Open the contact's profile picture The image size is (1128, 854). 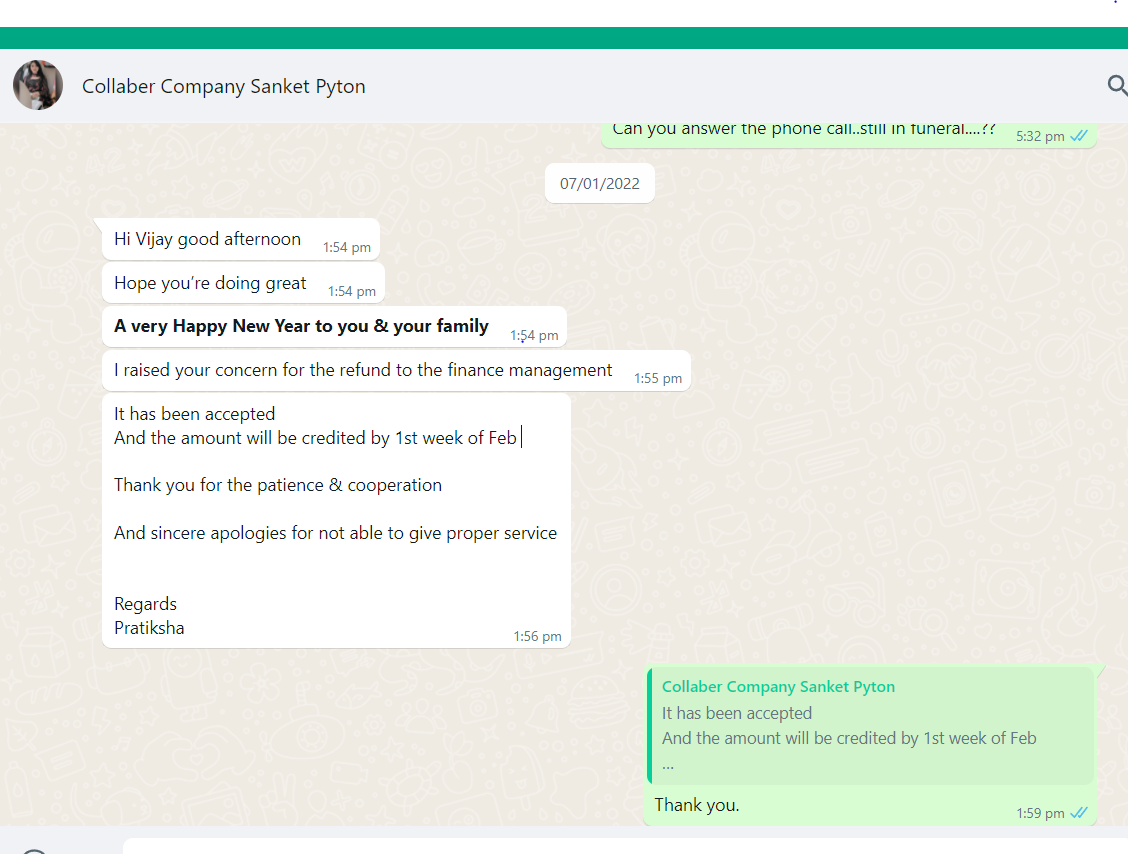click(x=38, y=86)
